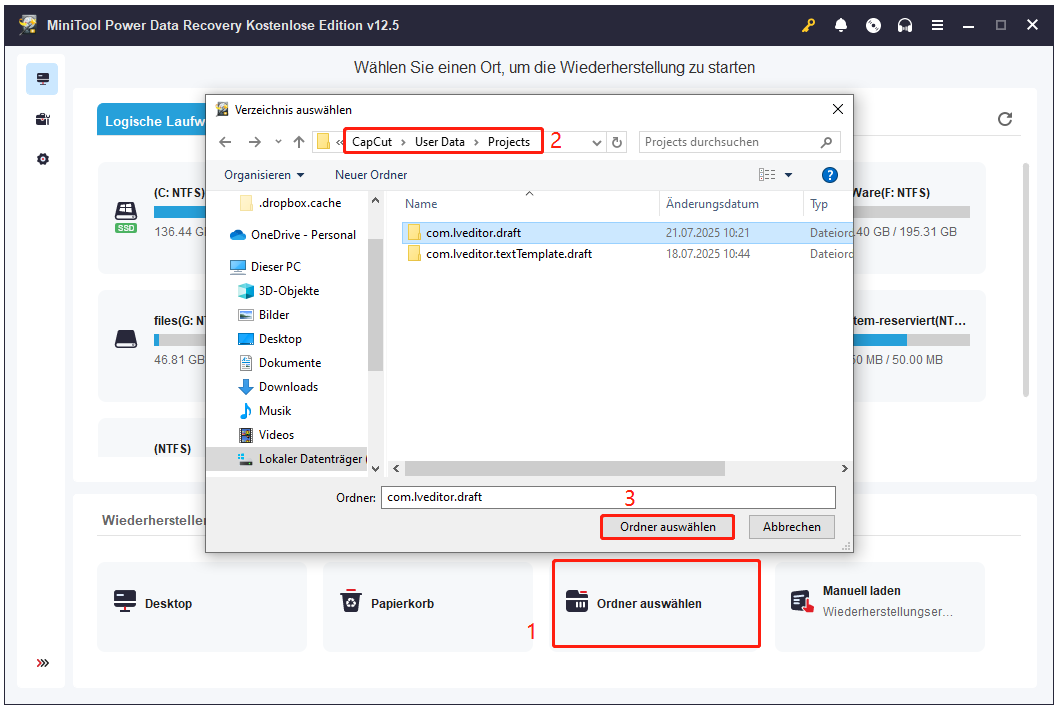This screenshot has width=1061, height=711.
Task: Choose the Desktop recovery card
Action: click(202, 607)
